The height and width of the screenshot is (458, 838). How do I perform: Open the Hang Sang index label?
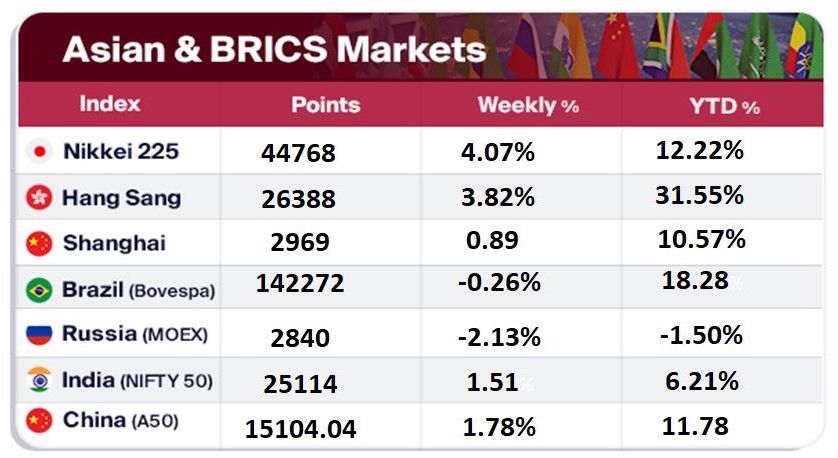(x=121, y=198)
